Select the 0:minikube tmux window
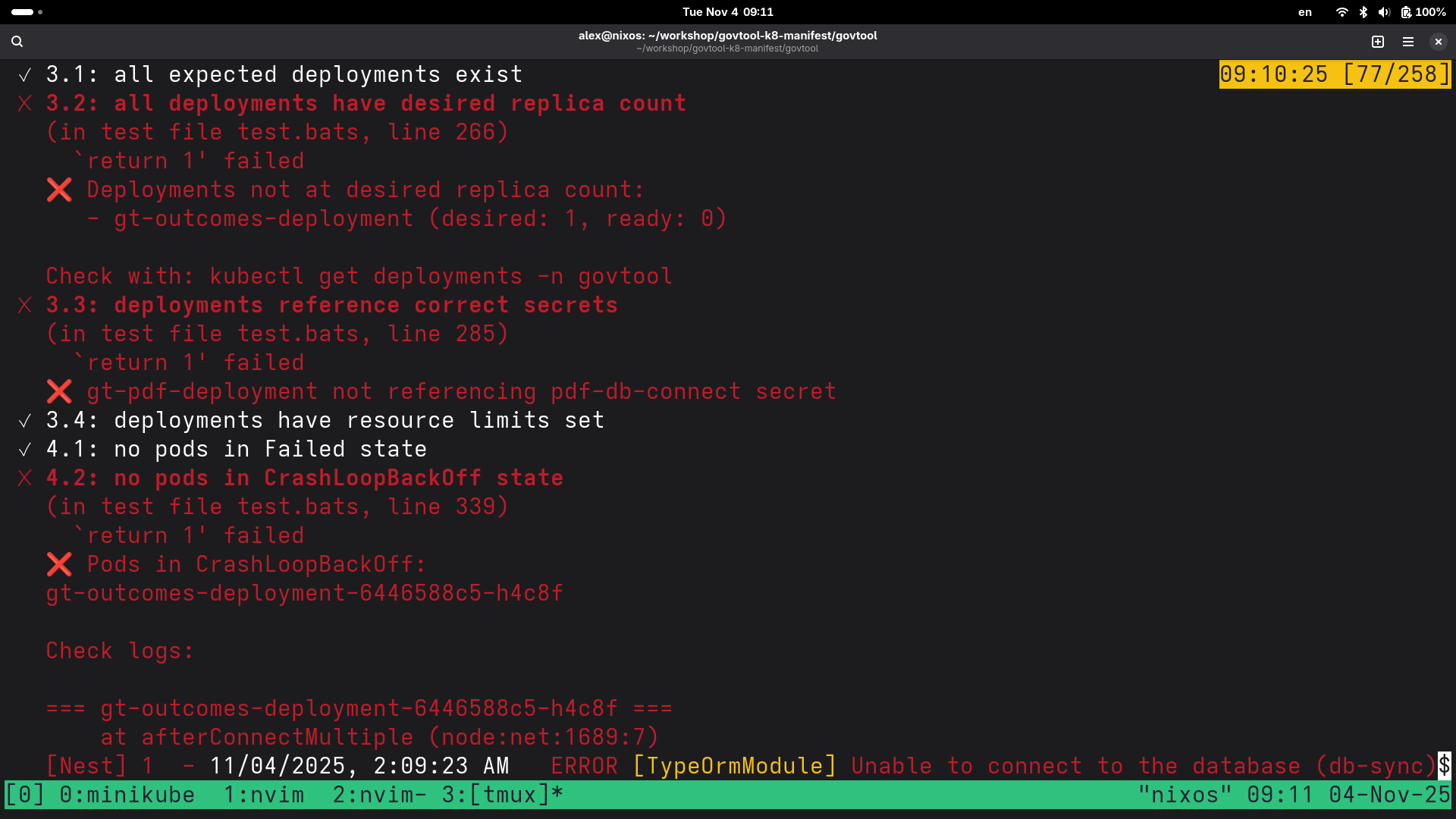1456x819 pixels. pos(127,795)
